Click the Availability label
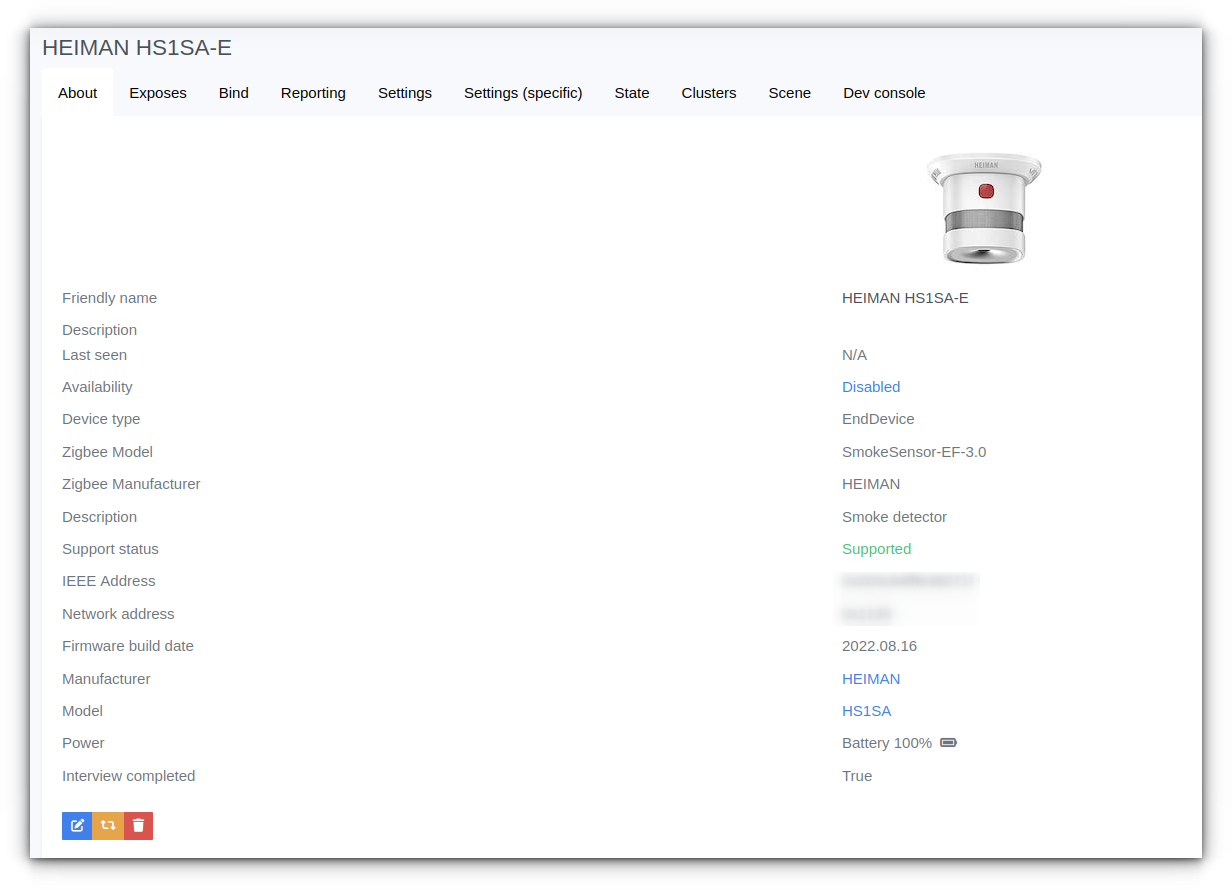This screenshot has height=890, width=1232. (x=97, y=387)
